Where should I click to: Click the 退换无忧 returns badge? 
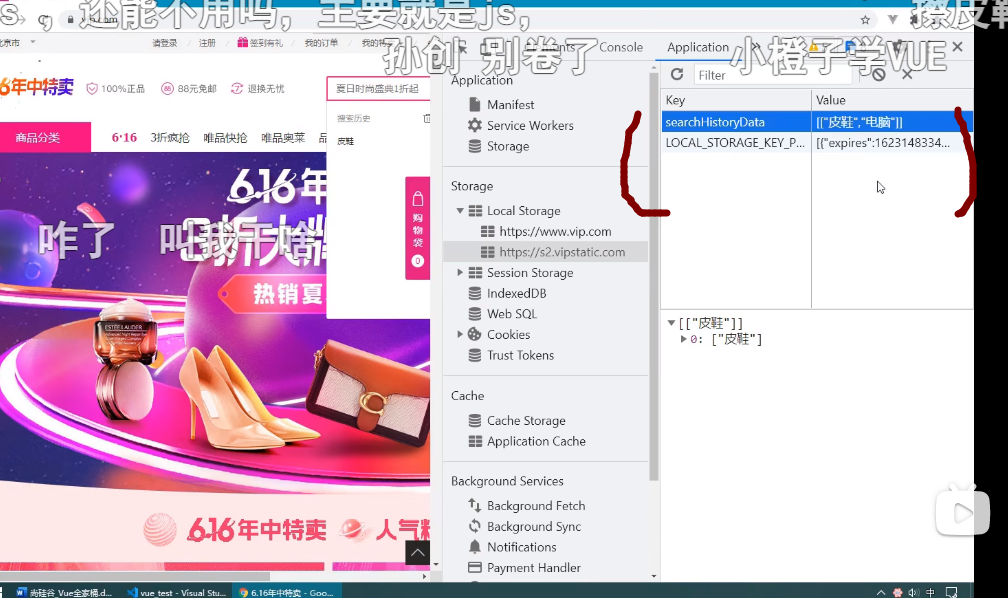pos(257,89)
